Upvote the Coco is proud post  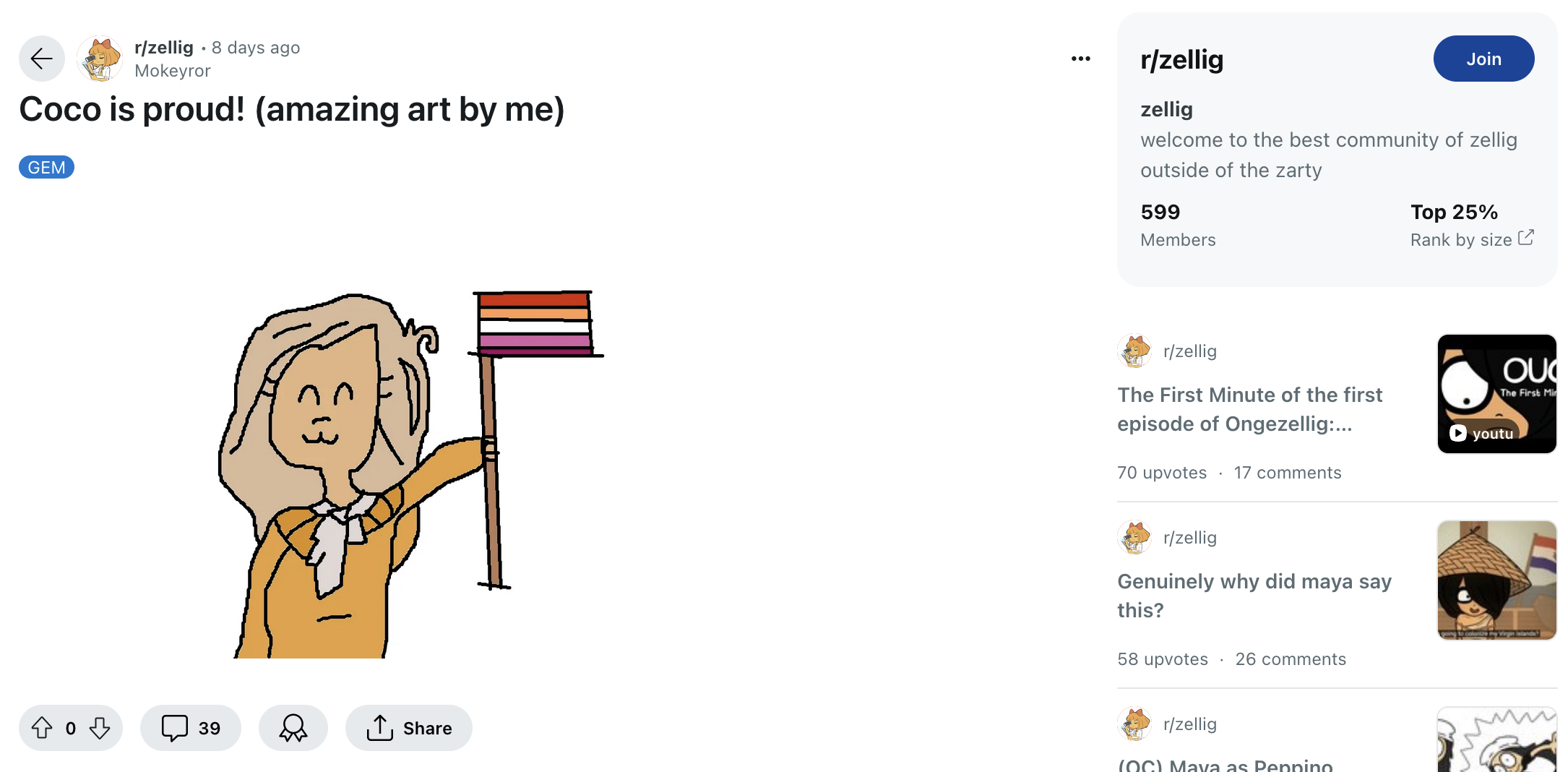click(42, 728)
